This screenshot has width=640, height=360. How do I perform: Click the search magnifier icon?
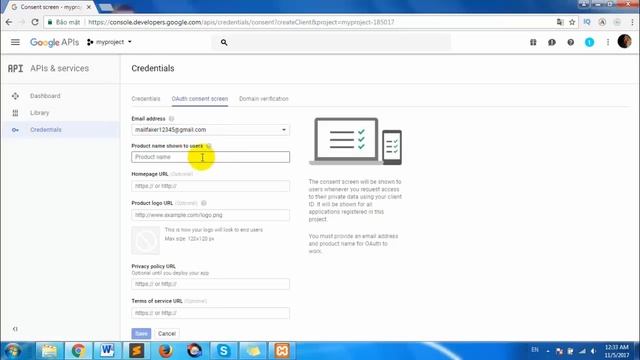pos(224,42)
